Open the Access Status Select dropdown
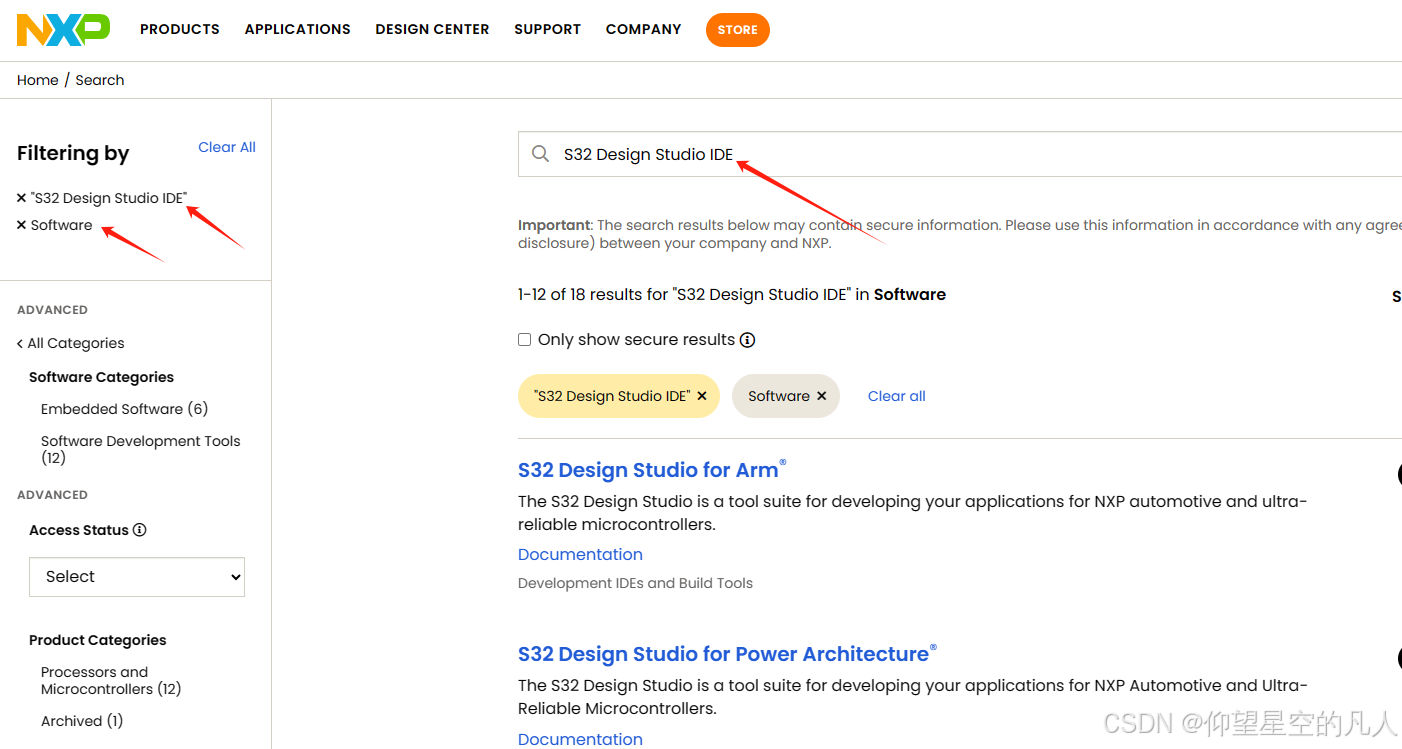 point(137,577)
